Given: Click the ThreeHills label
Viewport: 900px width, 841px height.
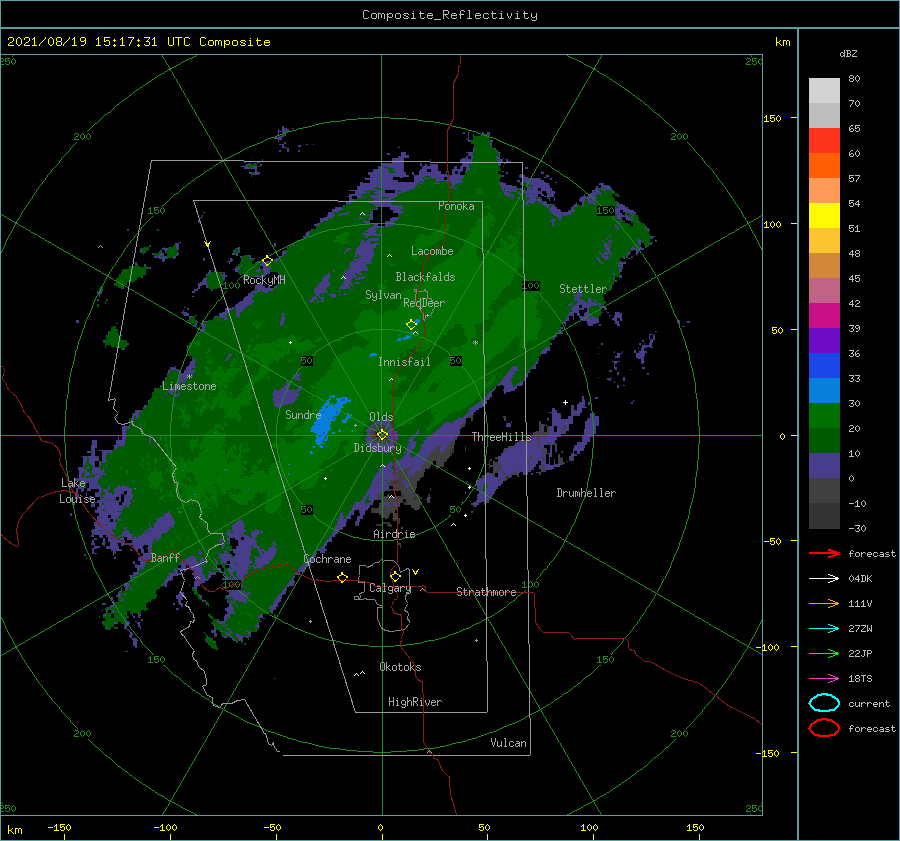Looking at the screenshot, I should pyautogui.click(x=502, y=437).
